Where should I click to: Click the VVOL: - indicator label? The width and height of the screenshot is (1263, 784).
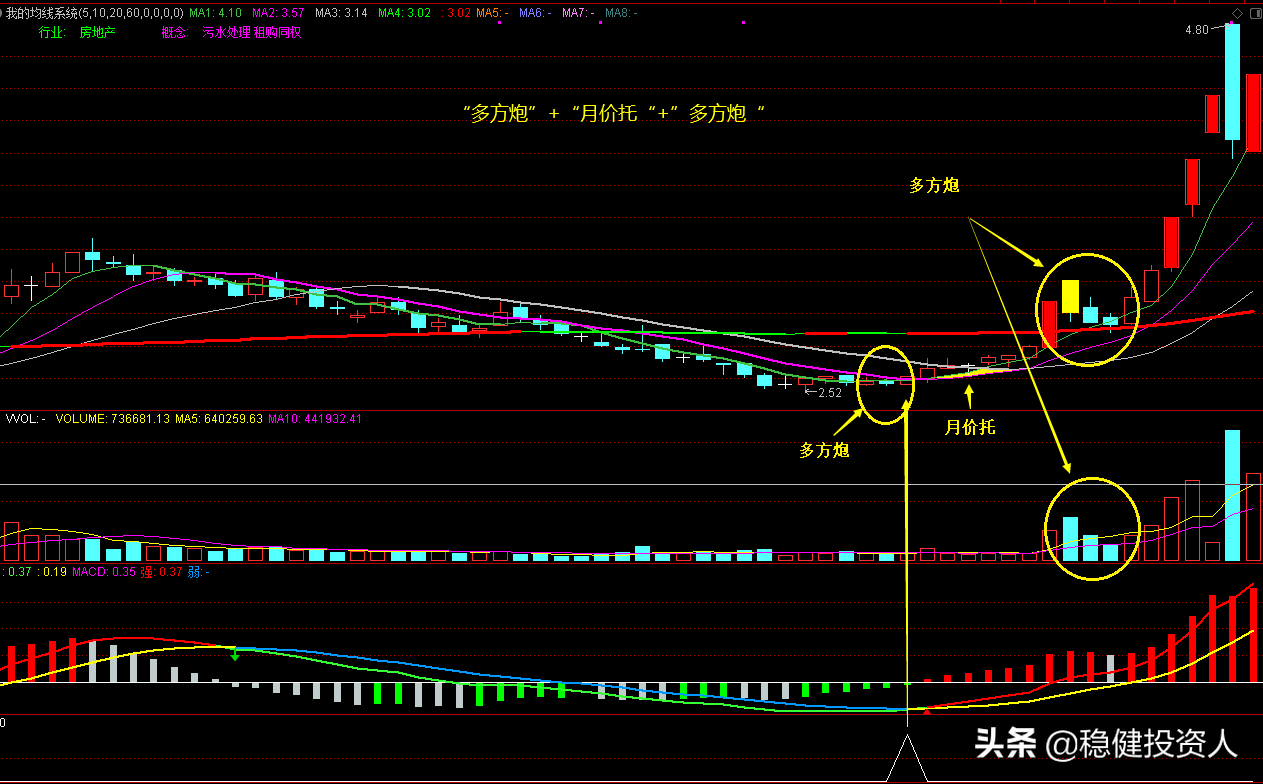[x=26, y=419]
